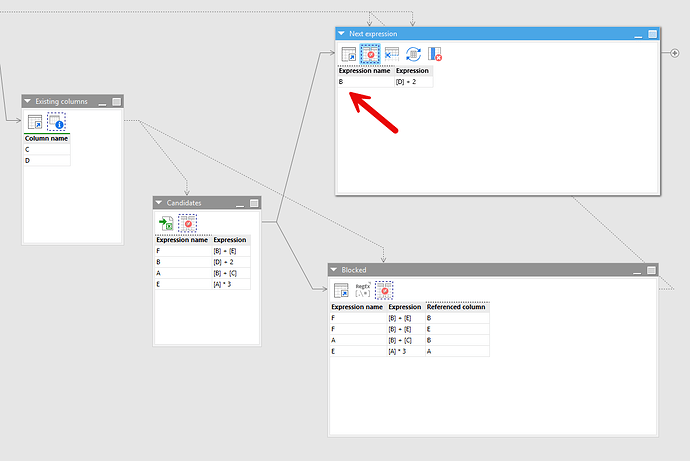Click the derived table icon in Blocked
Viewport: 690px width, 461px height.
click(341, 290)
